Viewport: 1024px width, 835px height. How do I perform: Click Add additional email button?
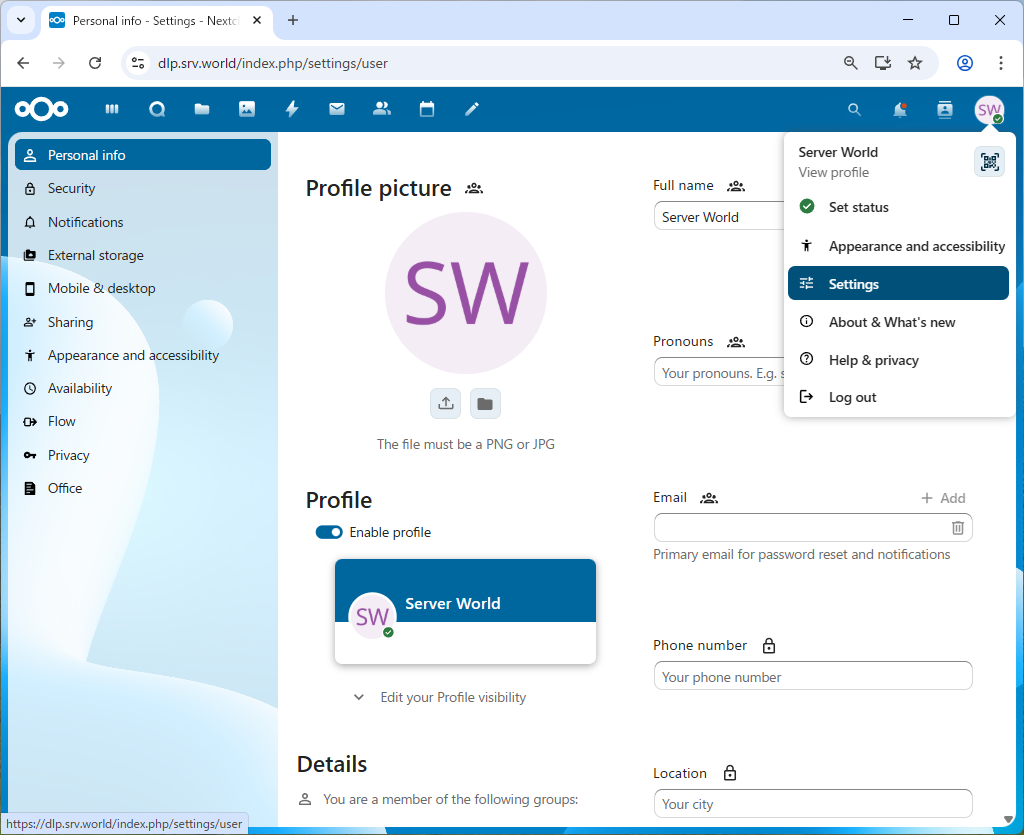(x=943, y=498)
